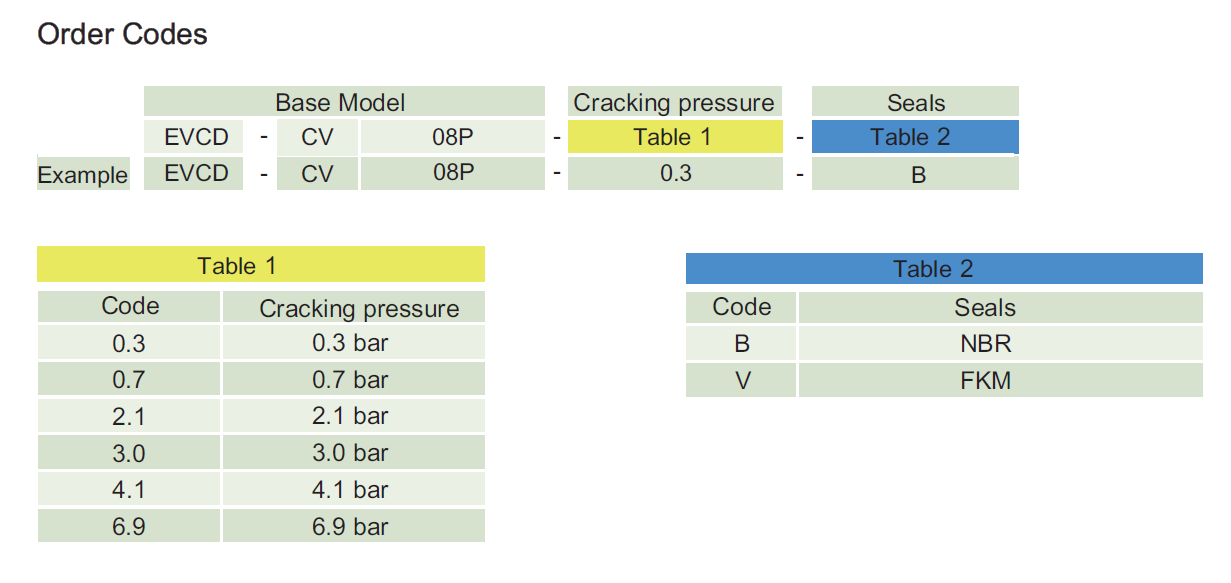The height and width of the screenshot is (583, 1231).
Task: Click the example value 0.3 cell
Action: click(x=674, y=173)
